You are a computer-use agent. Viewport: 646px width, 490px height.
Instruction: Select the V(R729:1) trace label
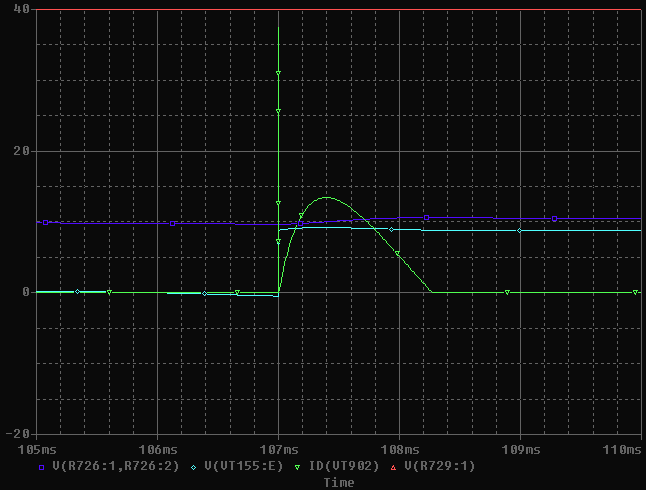(440, 466)
